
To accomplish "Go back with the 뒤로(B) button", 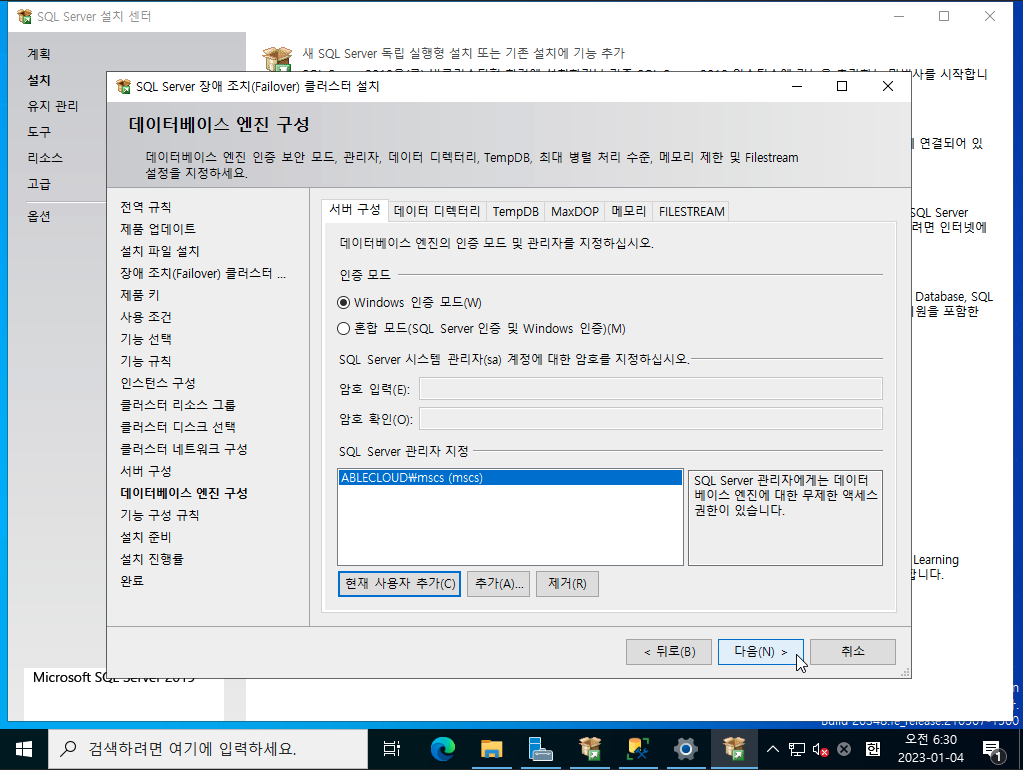I will point(669,651).
